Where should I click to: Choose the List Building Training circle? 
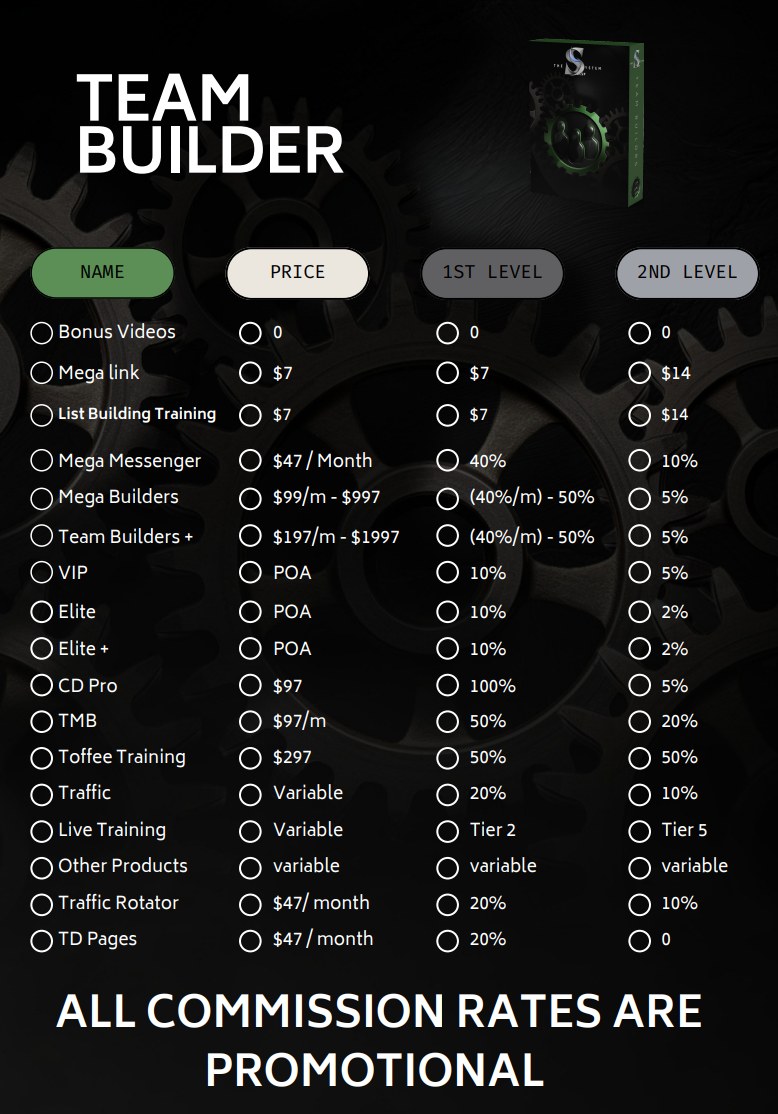point(42,414)
